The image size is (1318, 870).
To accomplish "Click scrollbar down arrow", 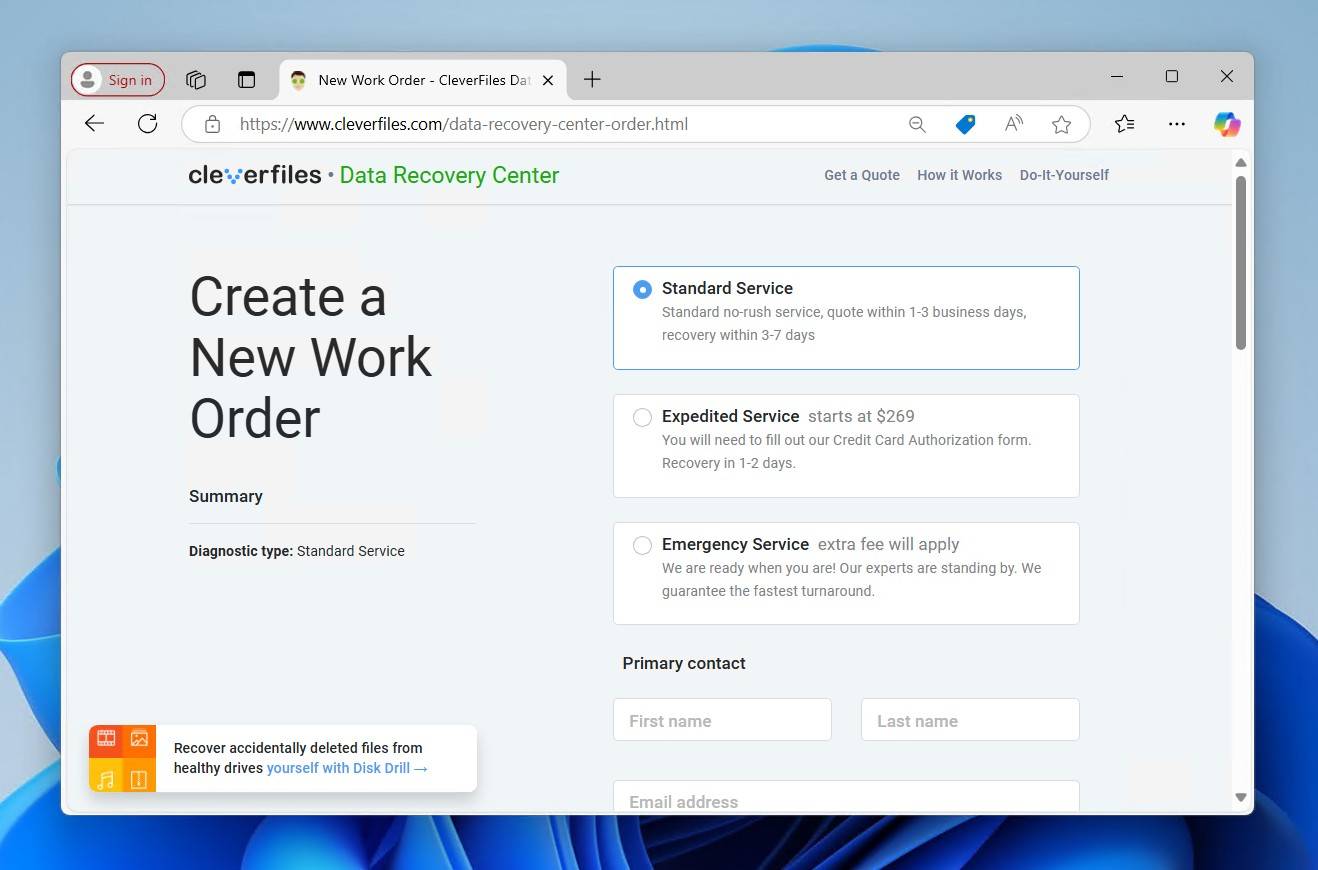I will pyautogui.click(x=1241, y=797).
